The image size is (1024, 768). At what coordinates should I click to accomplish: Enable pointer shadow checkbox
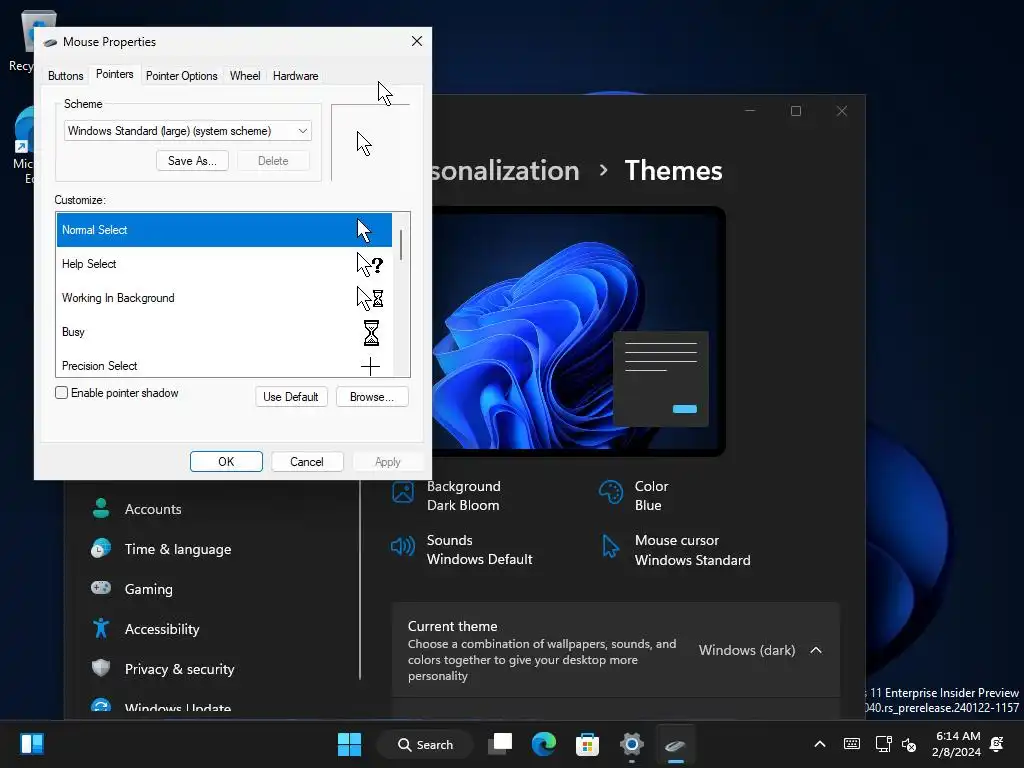pos(61,392)
